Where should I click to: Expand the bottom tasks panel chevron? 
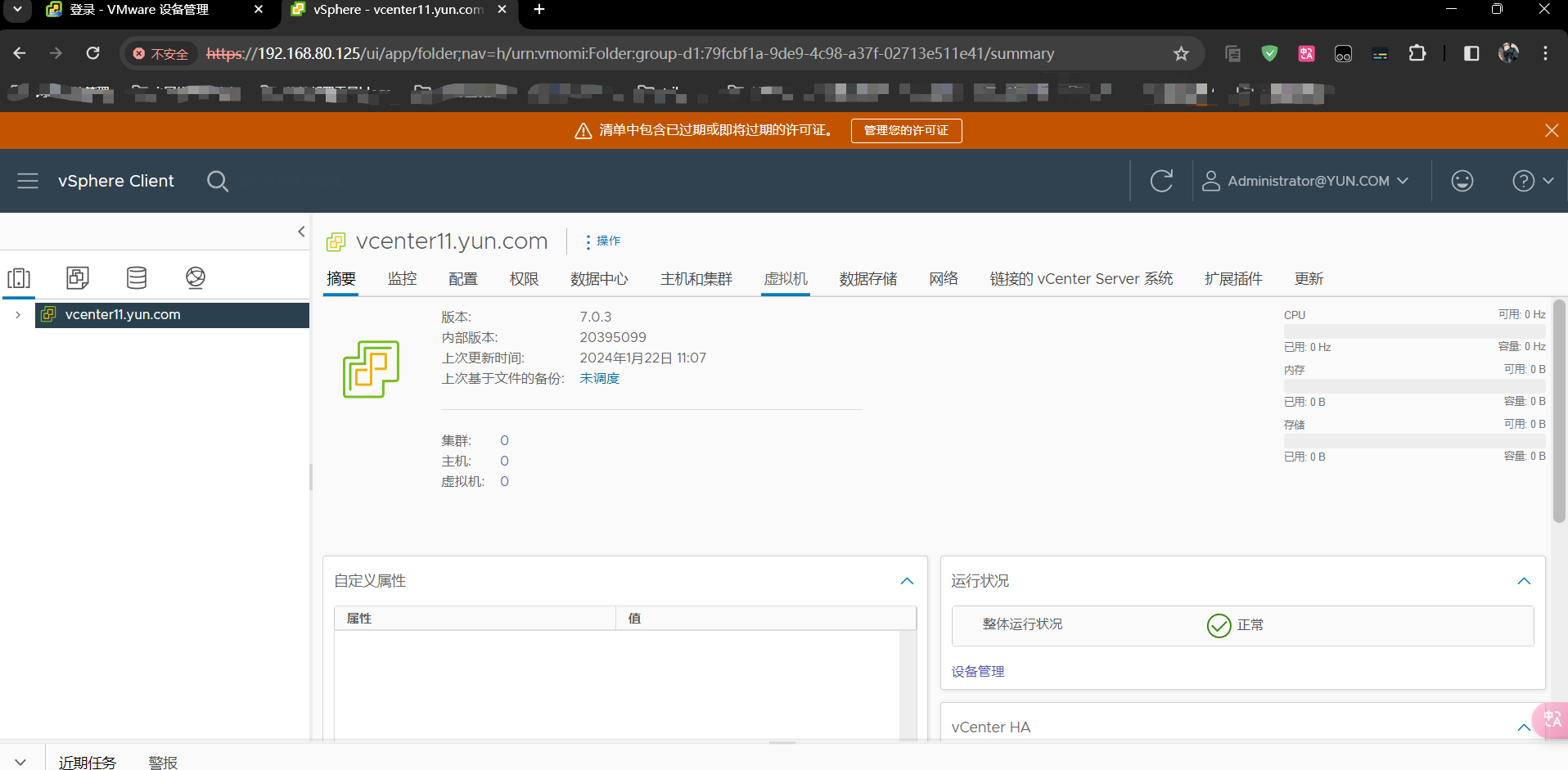pos(20,762)
